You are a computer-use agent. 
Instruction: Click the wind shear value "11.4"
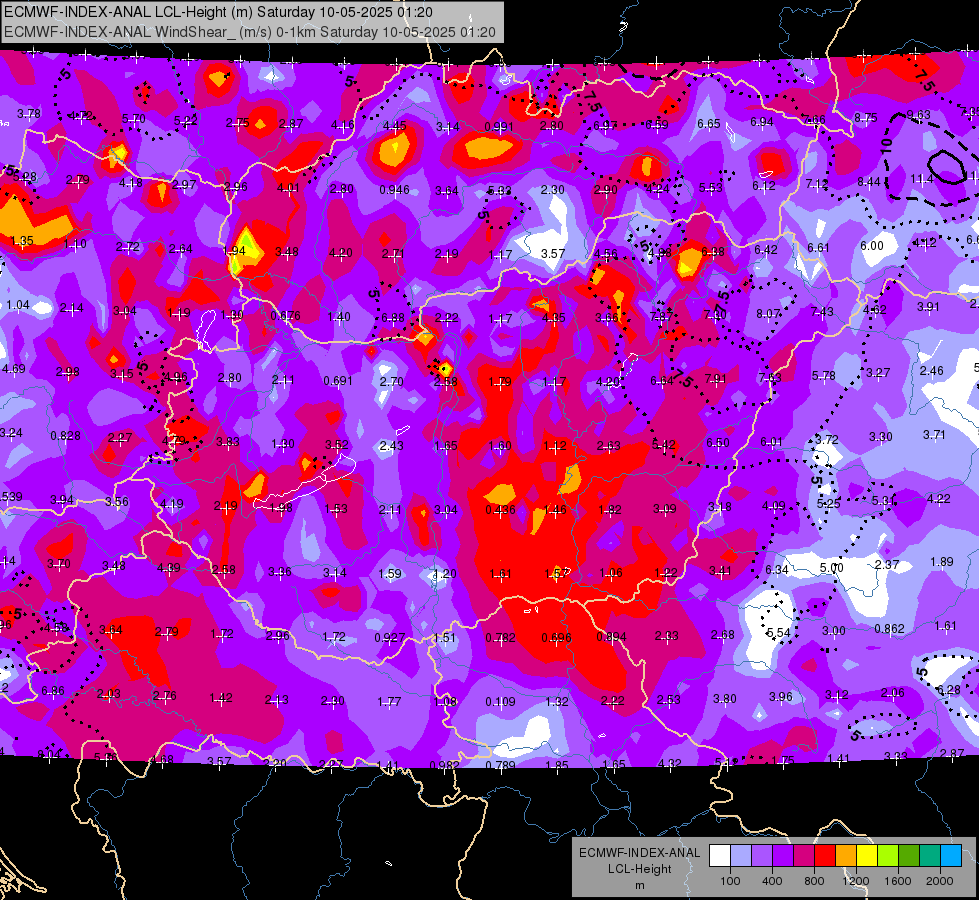922,179
